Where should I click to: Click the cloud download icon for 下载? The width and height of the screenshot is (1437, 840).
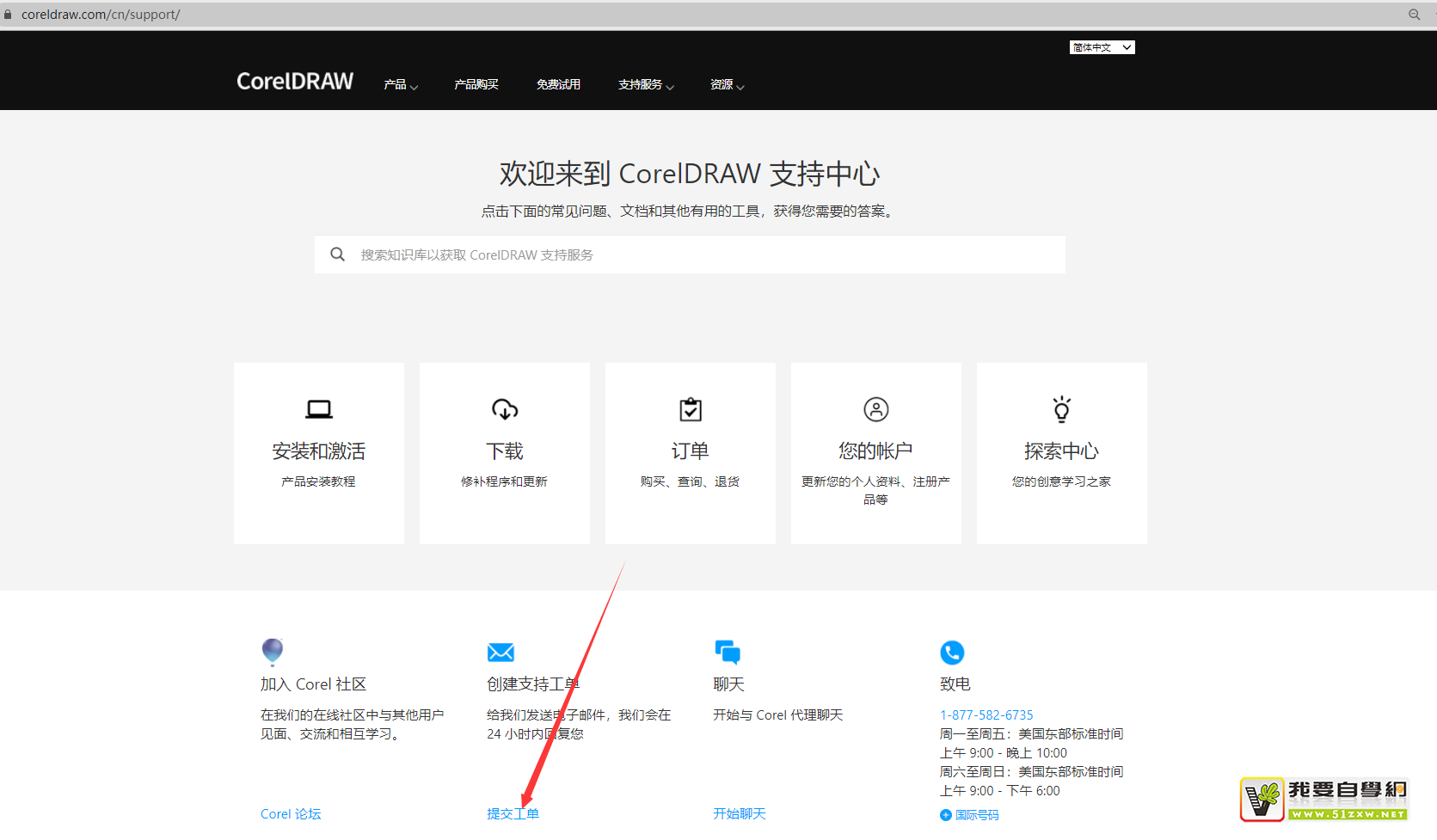click(505, 409)
